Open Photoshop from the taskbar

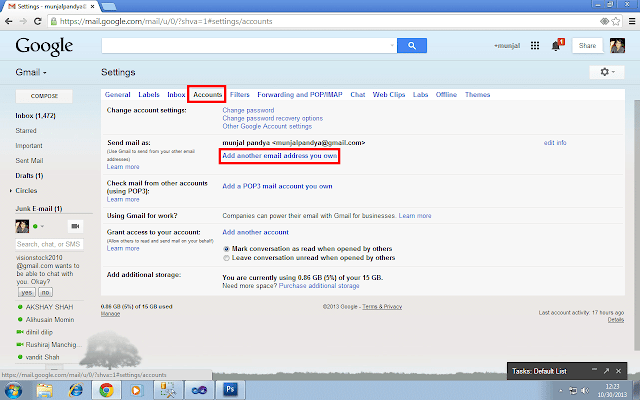click(230, 389)
